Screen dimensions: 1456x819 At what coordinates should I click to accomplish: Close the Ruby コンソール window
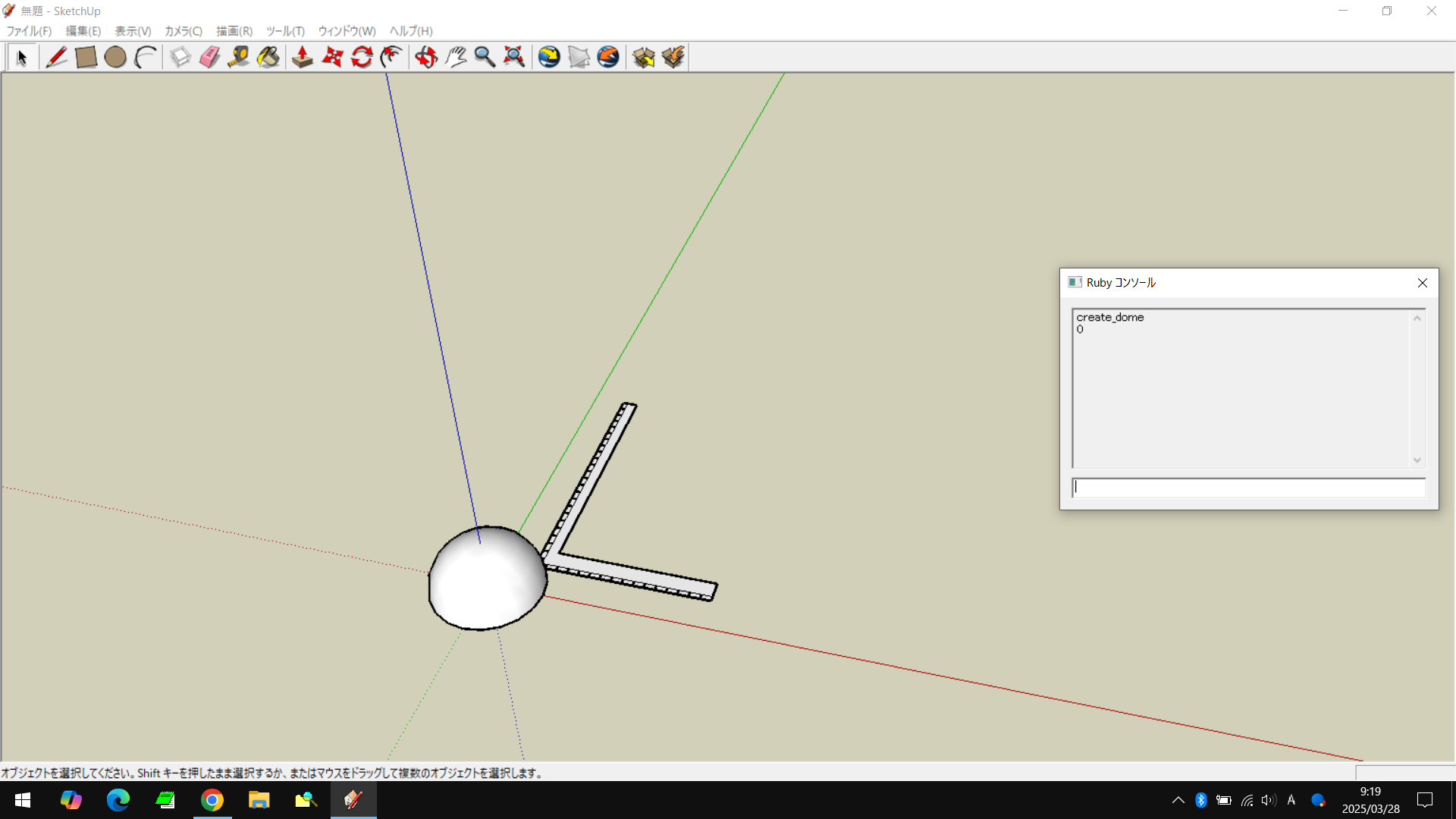pos(1422,283)
